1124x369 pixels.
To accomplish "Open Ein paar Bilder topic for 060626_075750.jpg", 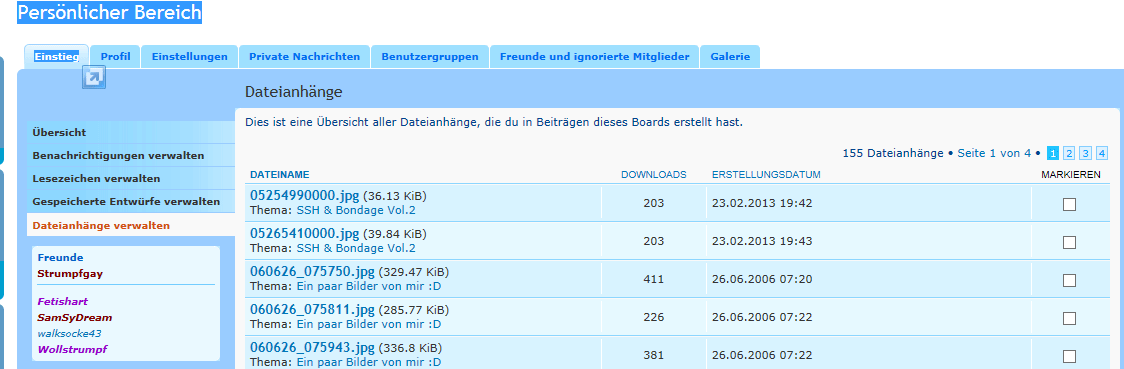I will pos(369,287).
